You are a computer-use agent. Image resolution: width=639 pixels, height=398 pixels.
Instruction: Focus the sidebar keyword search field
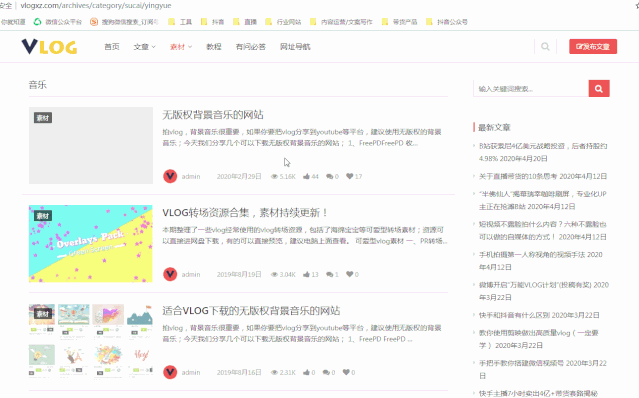click(x=531, y=88)
